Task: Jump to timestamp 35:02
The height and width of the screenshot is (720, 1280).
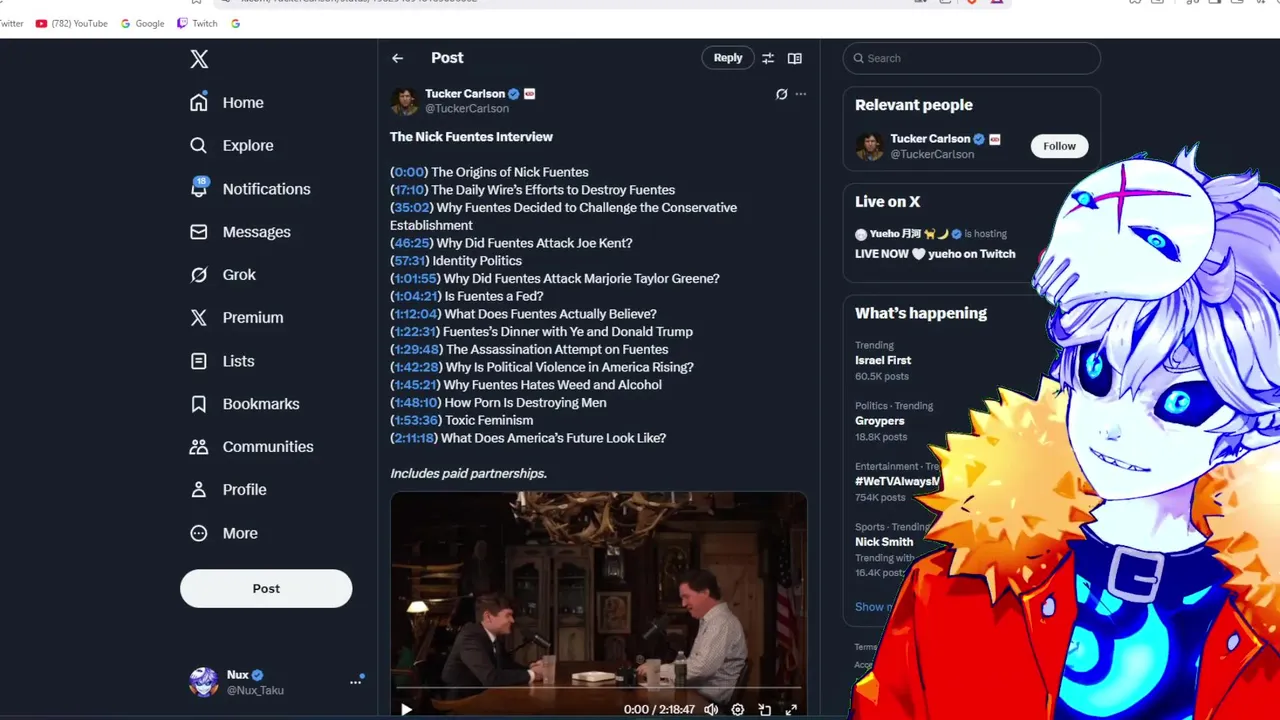Action: coord(413,208)
